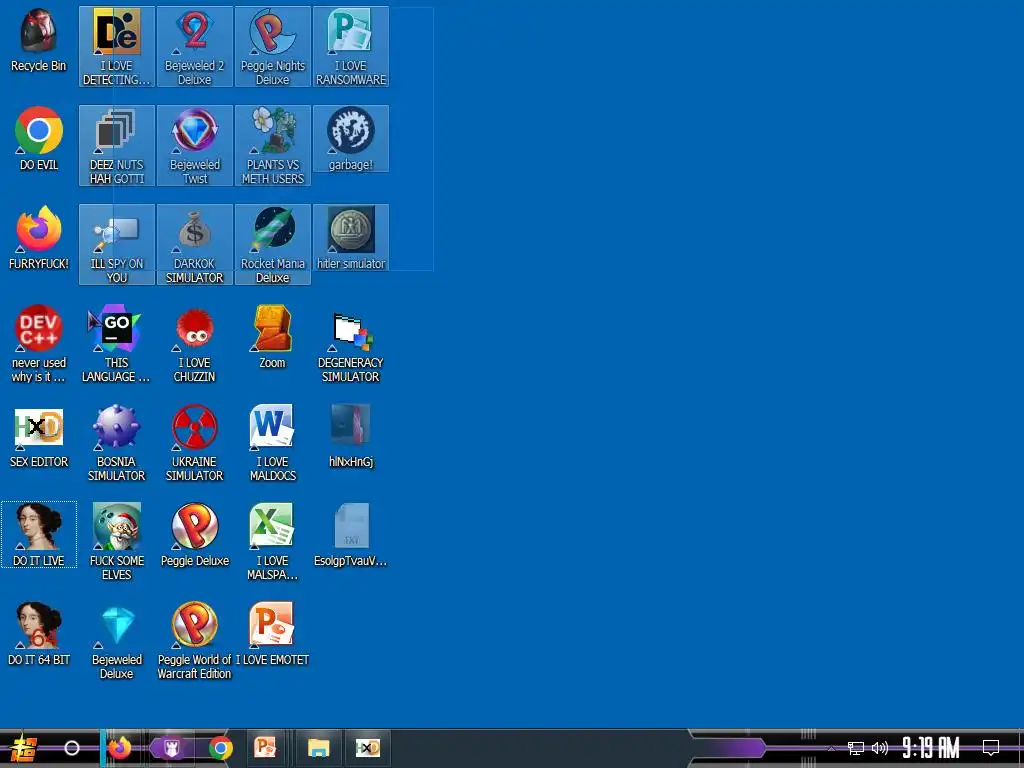
Task: Select the garbage! desktop shortcut
Action: pyautogui.click(x=351, y=139)
